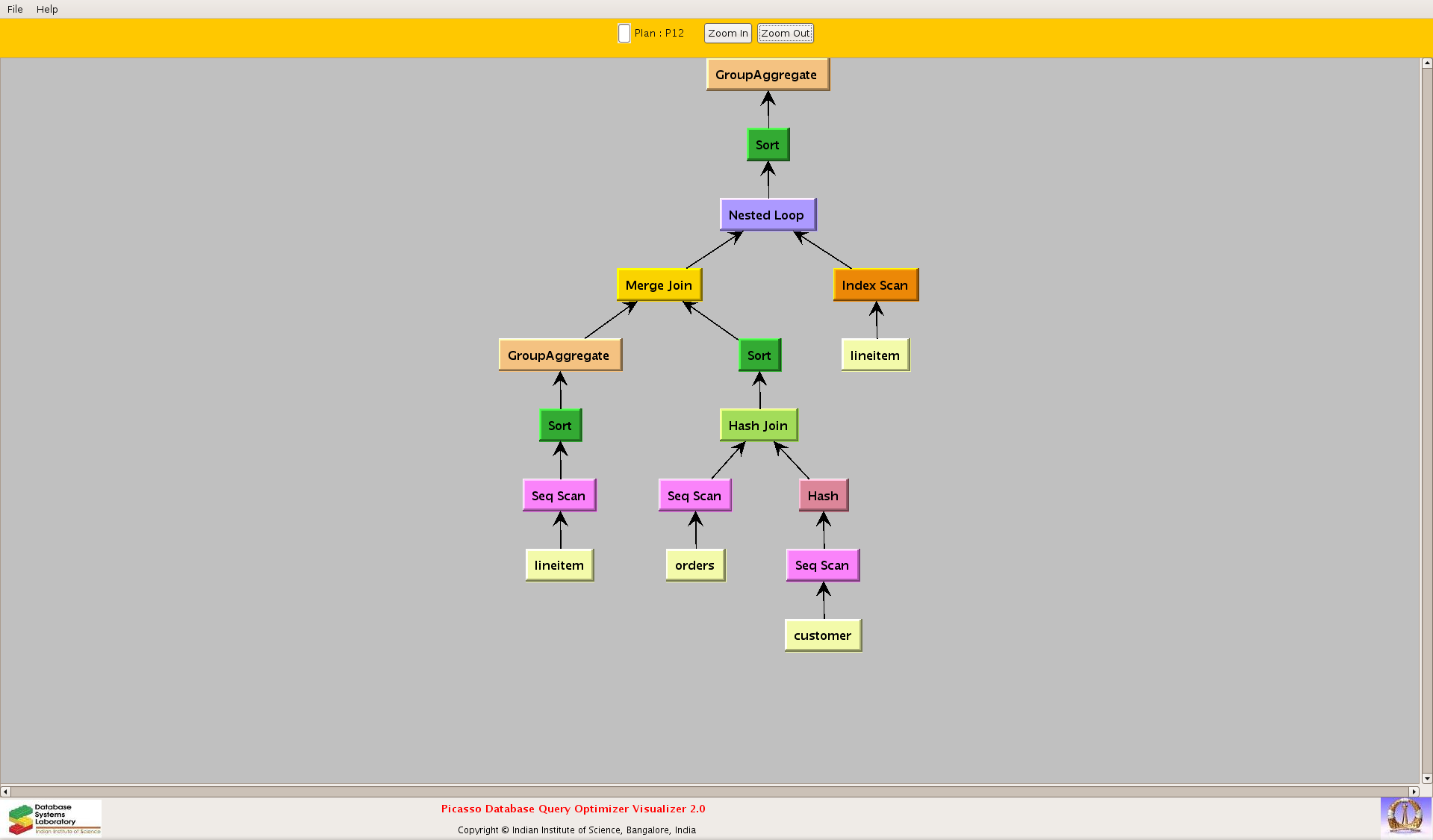This screenshot has height=840, width=1433.
Task: Click the Merge Join node
Action: pos(659,285)
